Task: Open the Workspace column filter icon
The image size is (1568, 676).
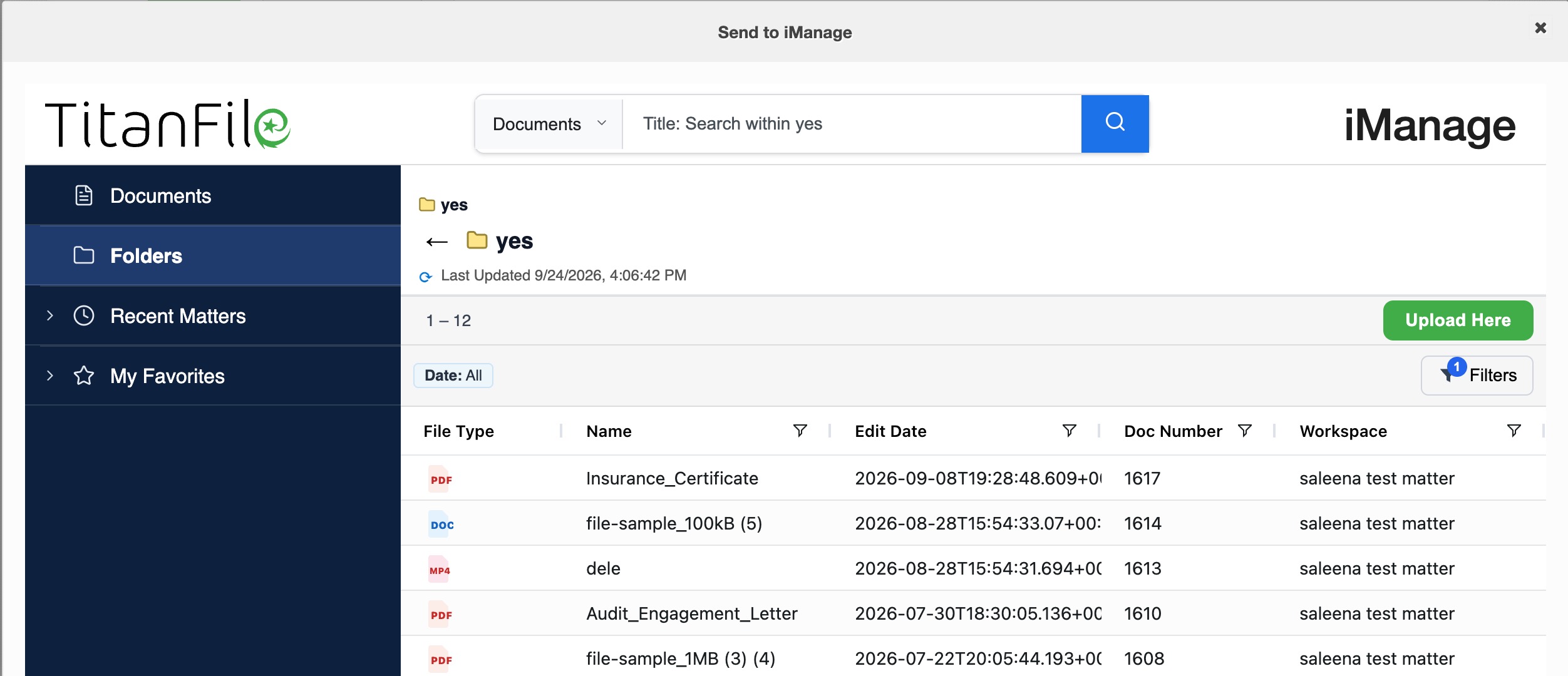Action: tap(1514, 431)
